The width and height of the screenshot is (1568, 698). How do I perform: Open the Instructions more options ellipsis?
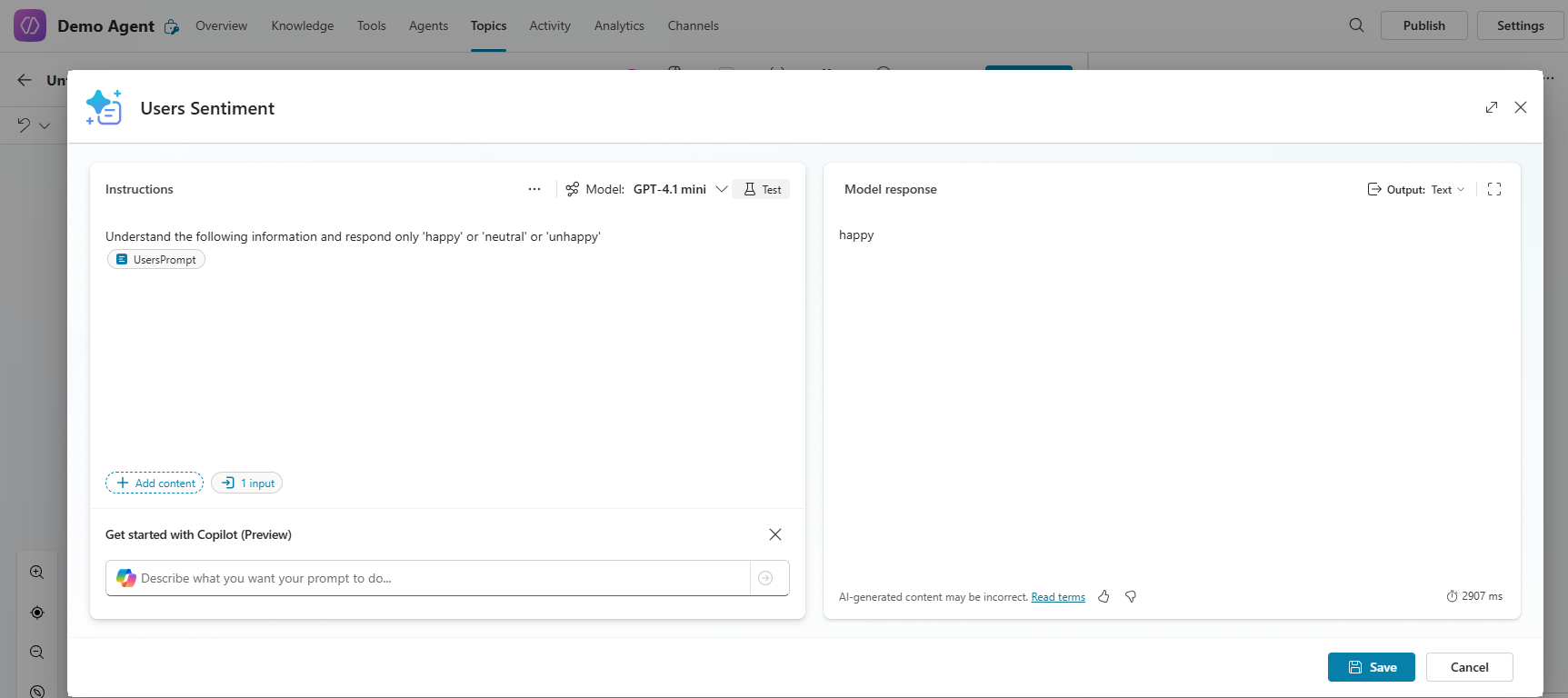pyautogui.click(x=534, y=189)
